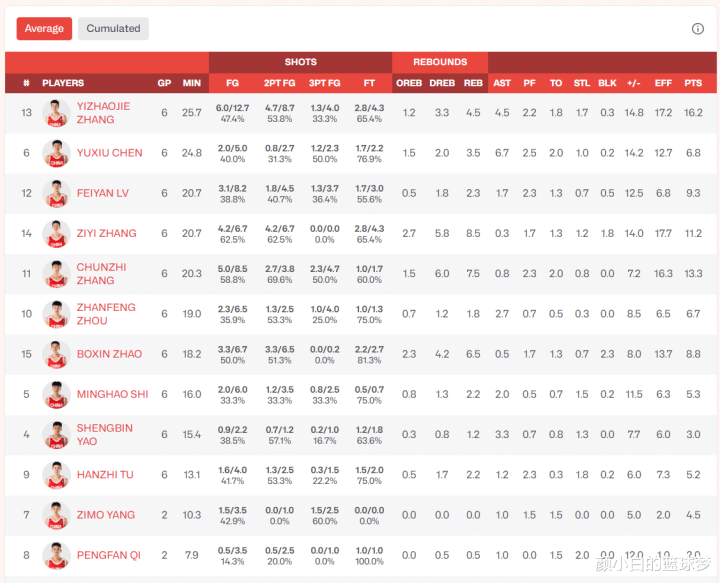720x583 pixels.
Task: Click Hanzhi Tu's headshot photo
Action: point(56,475)
